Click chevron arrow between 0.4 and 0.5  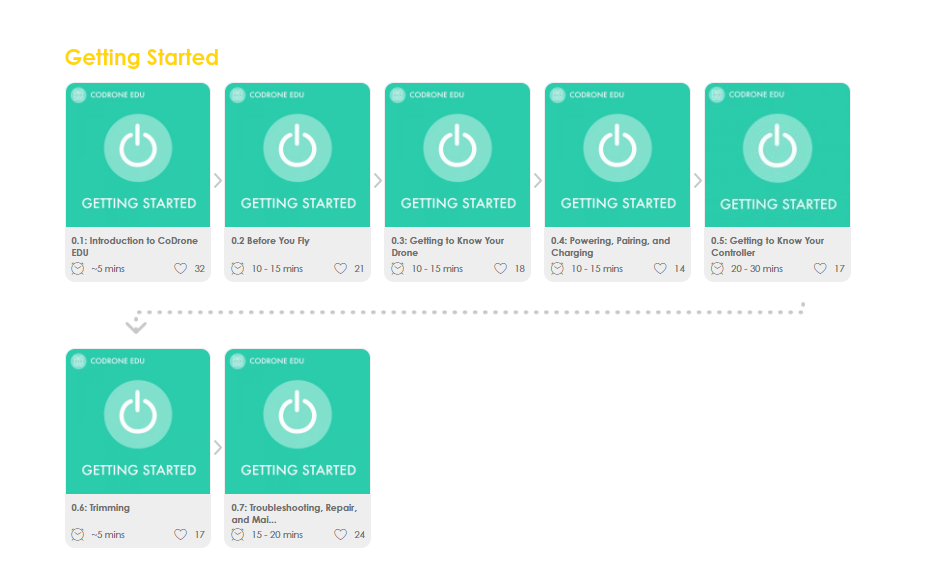click(697, 181)
